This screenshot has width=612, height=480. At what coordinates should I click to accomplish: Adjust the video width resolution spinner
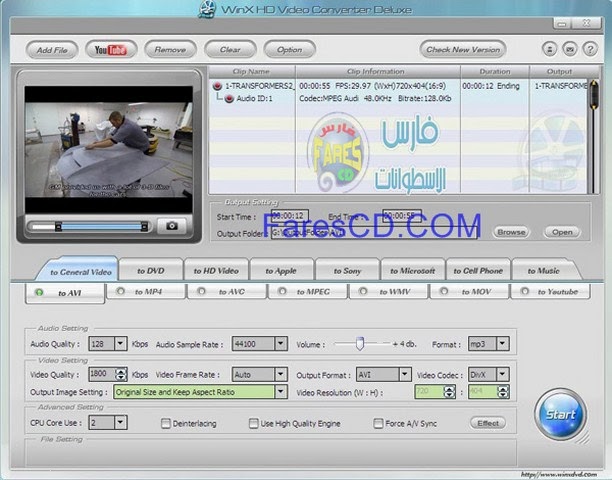[x=450, y=392]
